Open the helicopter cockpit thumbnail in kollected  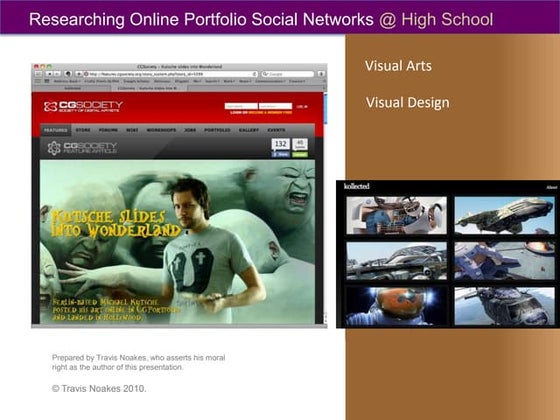504,306
